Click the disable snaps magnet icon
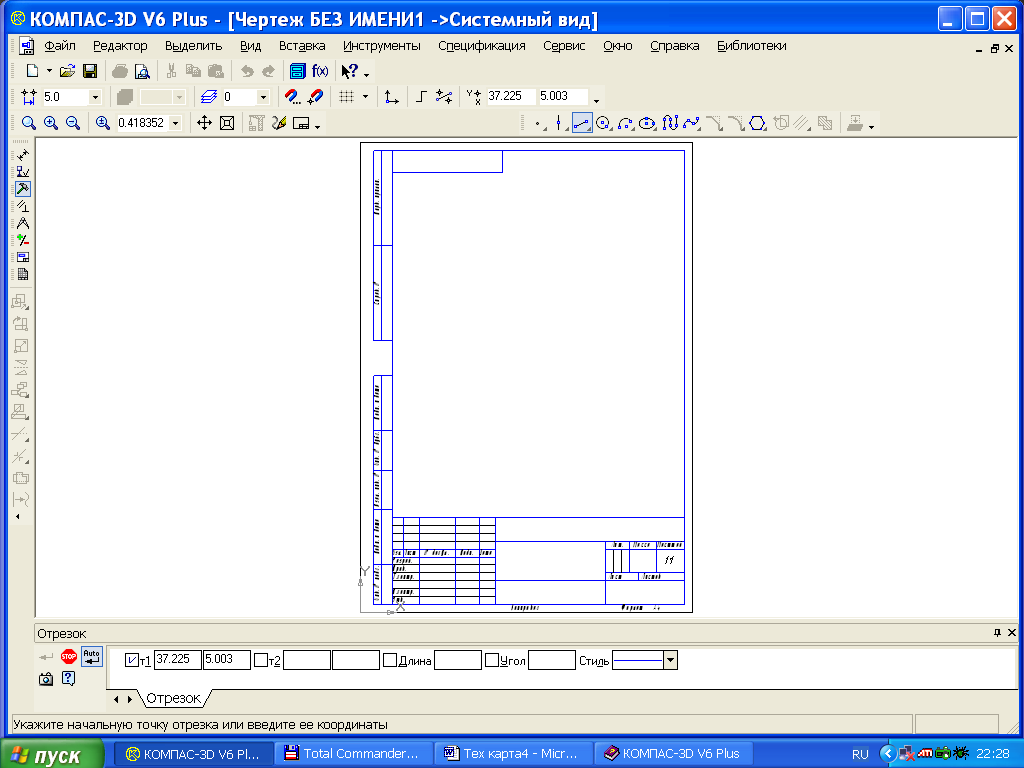 tap(315, 97)
